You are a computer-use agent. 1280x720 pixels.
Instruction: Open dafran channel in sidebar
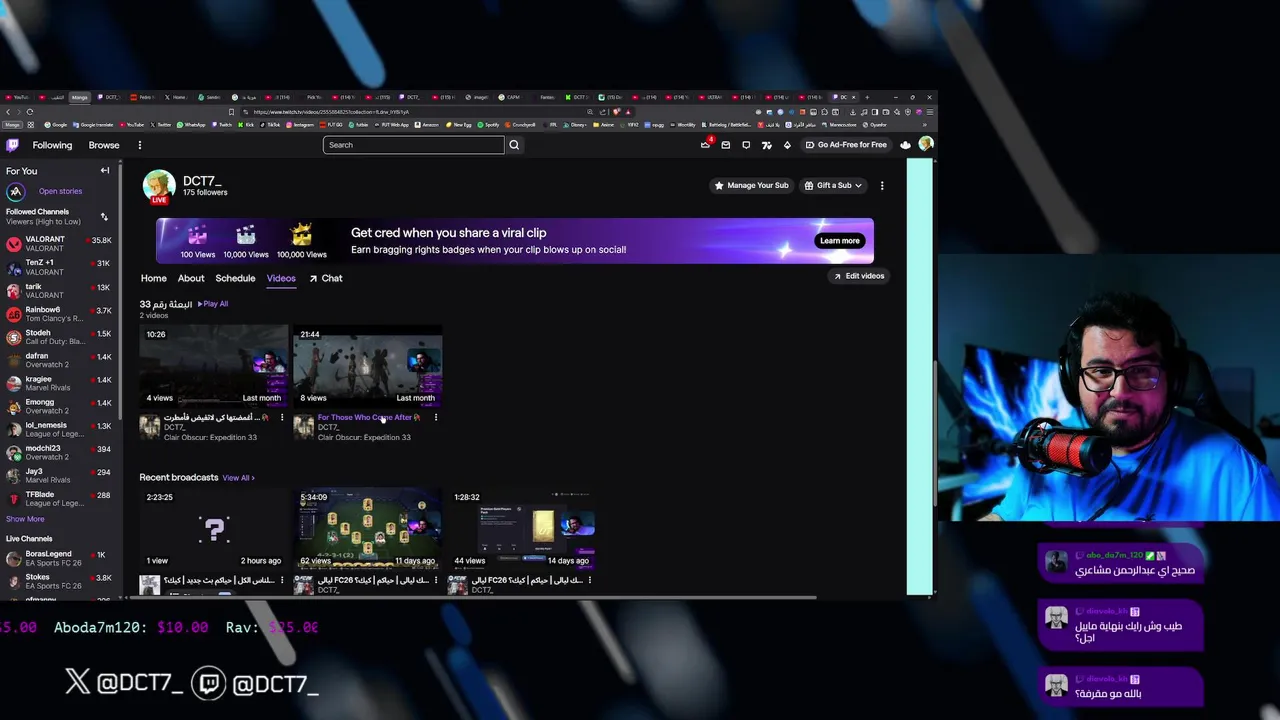click(58, 360)
